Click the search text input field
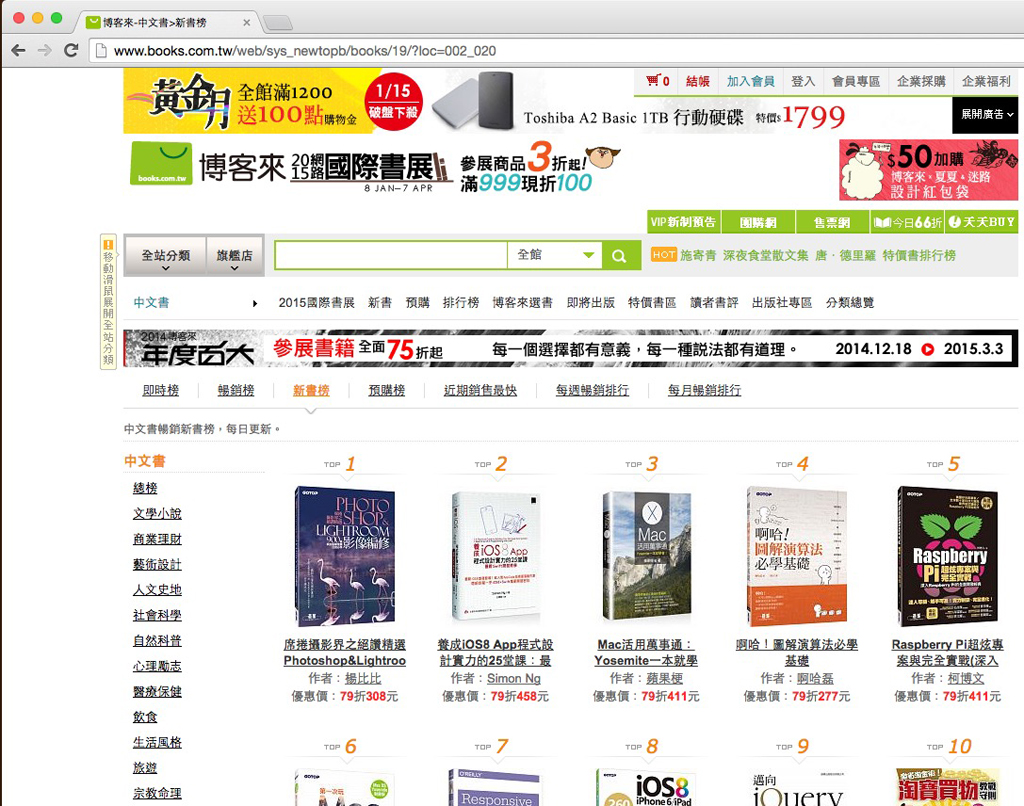The width and height of the screenshot is (1024, 806). [x=391, y=255]
